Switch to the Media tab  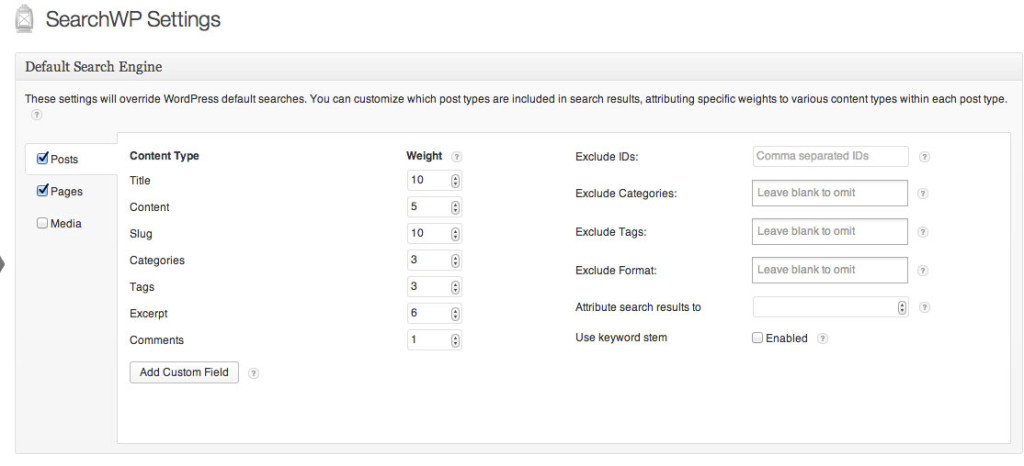[x=66, y=223]
